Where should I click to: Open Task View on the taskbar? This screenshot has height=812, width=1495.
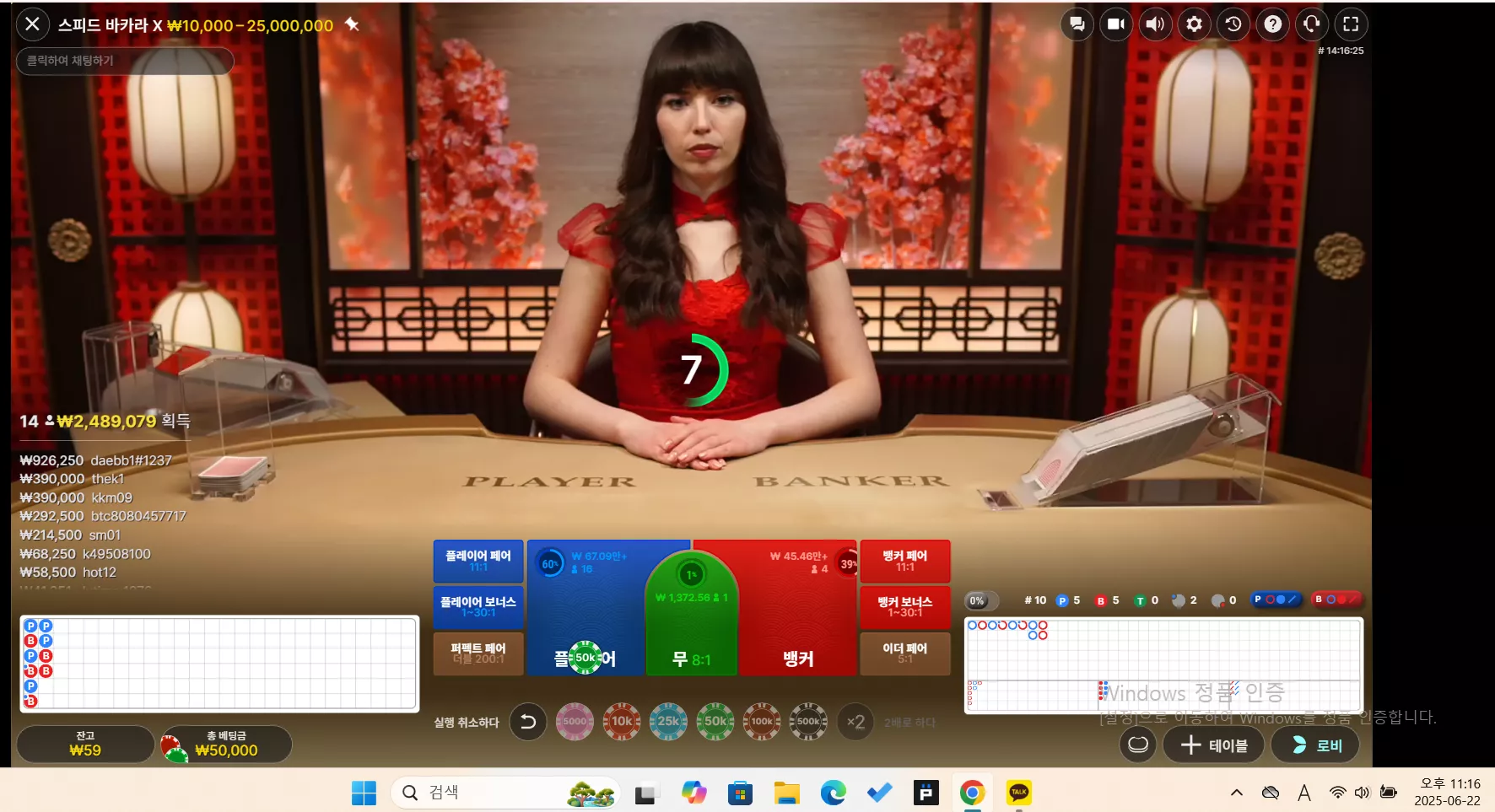646,793
